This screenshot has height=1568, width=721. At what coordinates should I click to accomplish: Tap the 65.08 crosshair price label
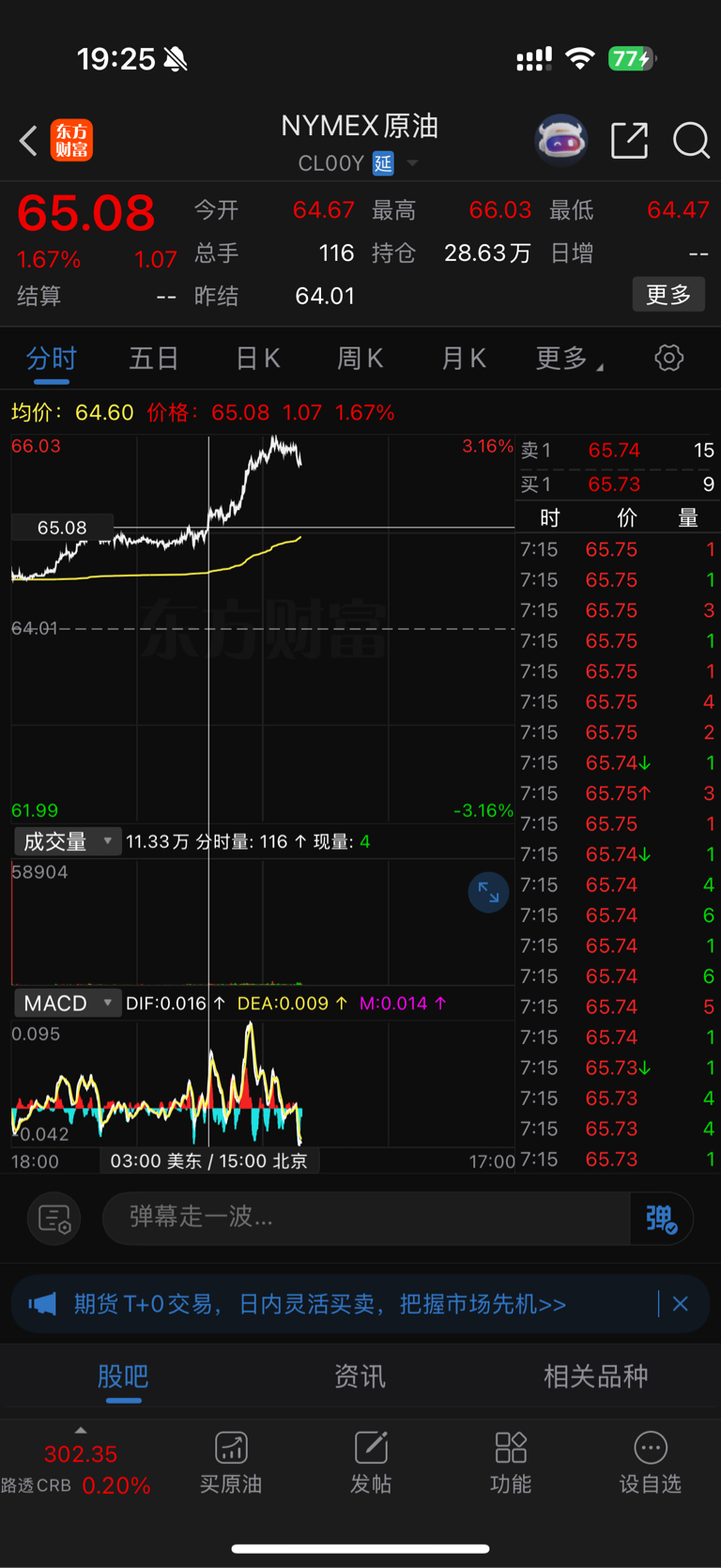[x=62, y=528]
